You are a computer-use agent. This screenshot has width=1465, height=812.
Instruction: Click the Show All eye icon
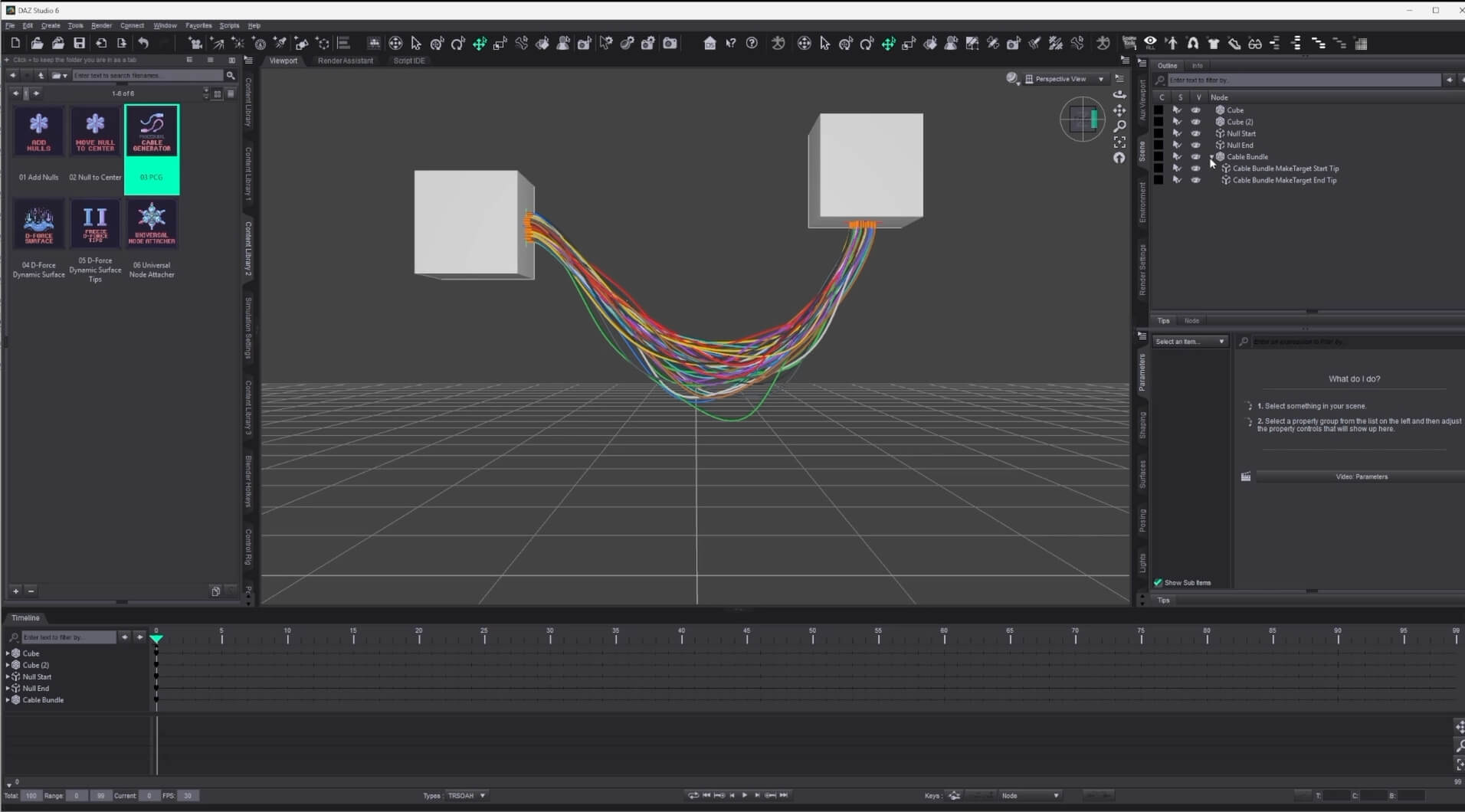pyautogui.click(x=1150, y=43)
